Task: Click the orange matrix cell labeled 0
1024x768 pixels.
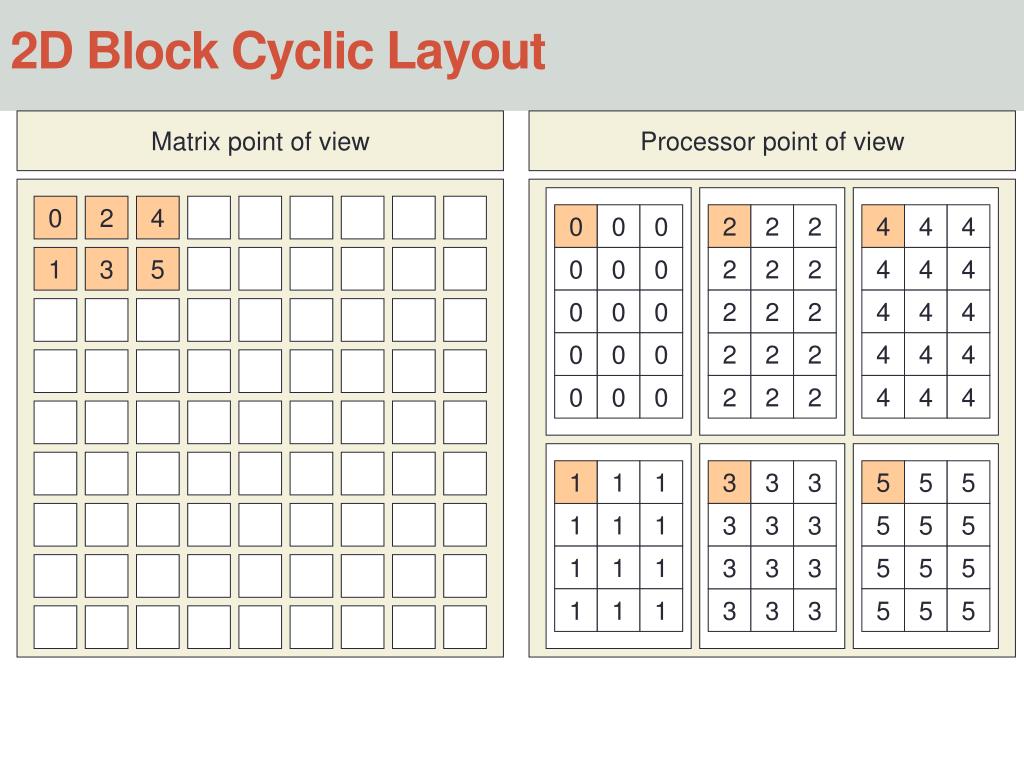Action: 56,217
